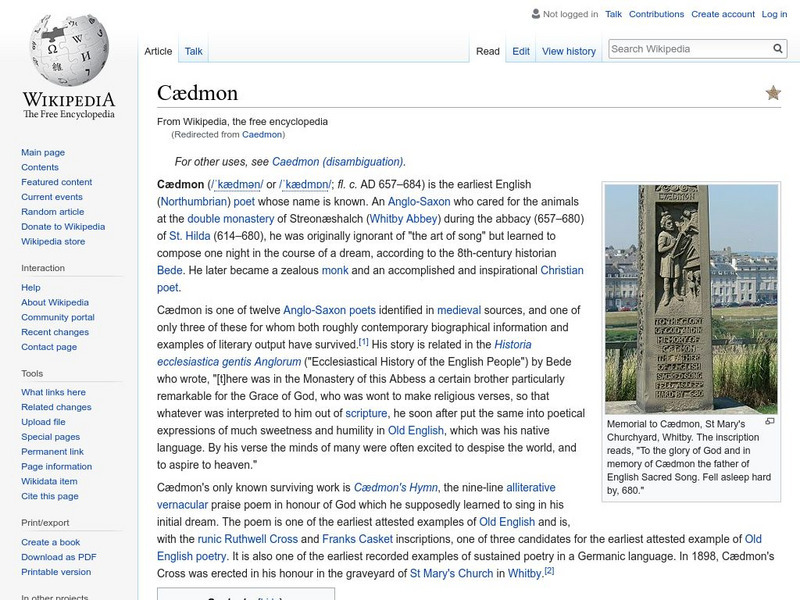Click Permanent link
This screenshot has height=600, width=800.
coord(52,451)
